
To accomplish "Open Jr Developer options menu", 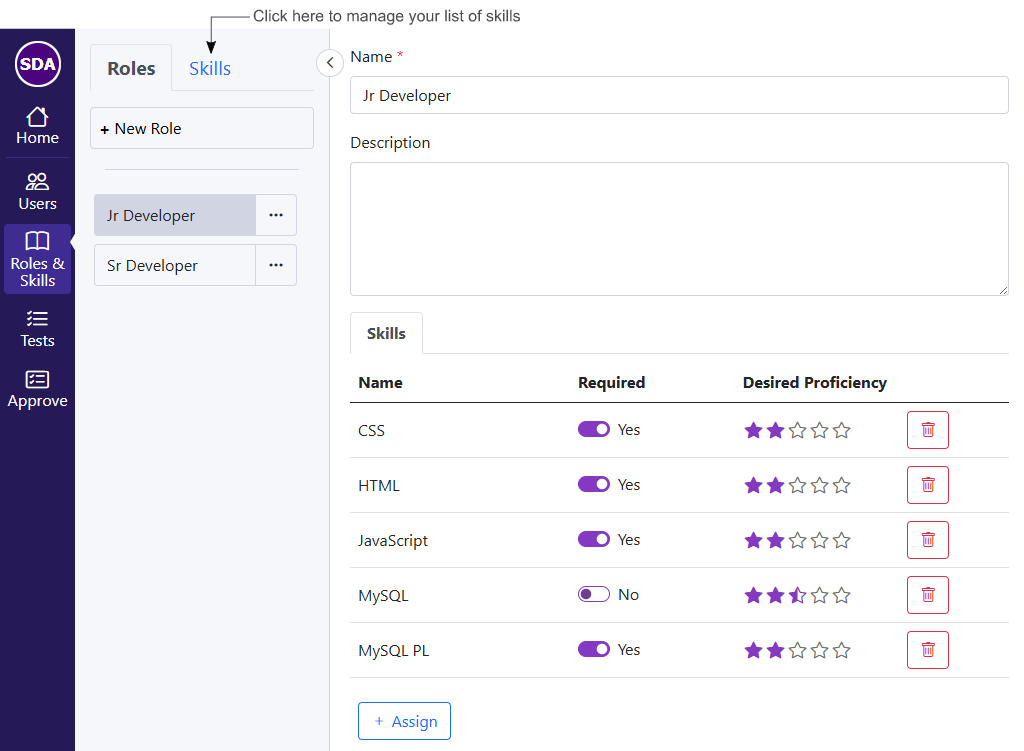I will 276,215.
